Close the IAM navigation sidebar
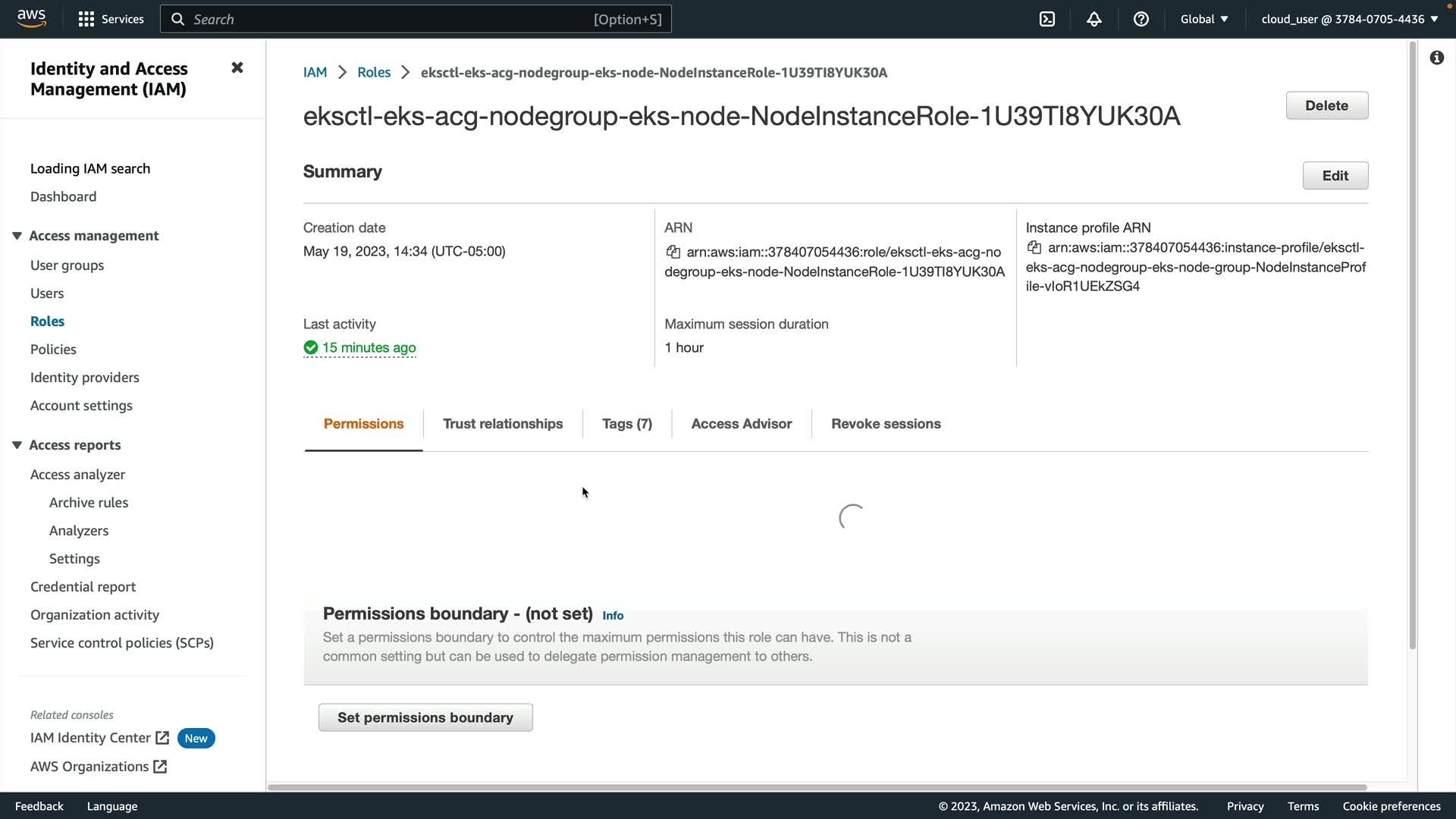The height and width of the screenshot is (819, 1456). pyautogui.click(x=237, y=67)
